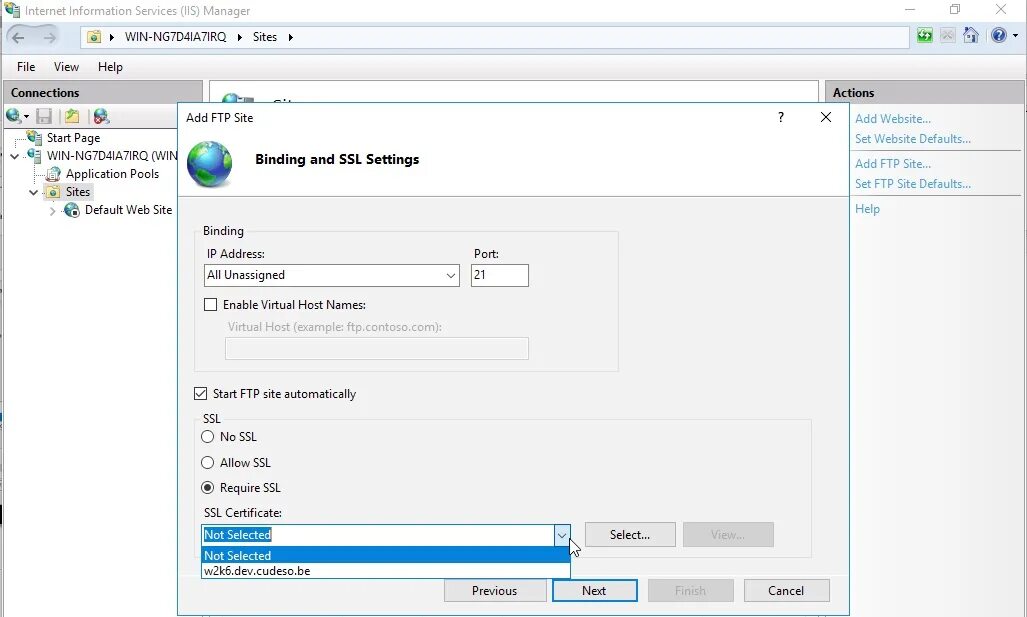Click the Home icon in address bar
This screenshot has width=1027, height=617.
point(971,35)
